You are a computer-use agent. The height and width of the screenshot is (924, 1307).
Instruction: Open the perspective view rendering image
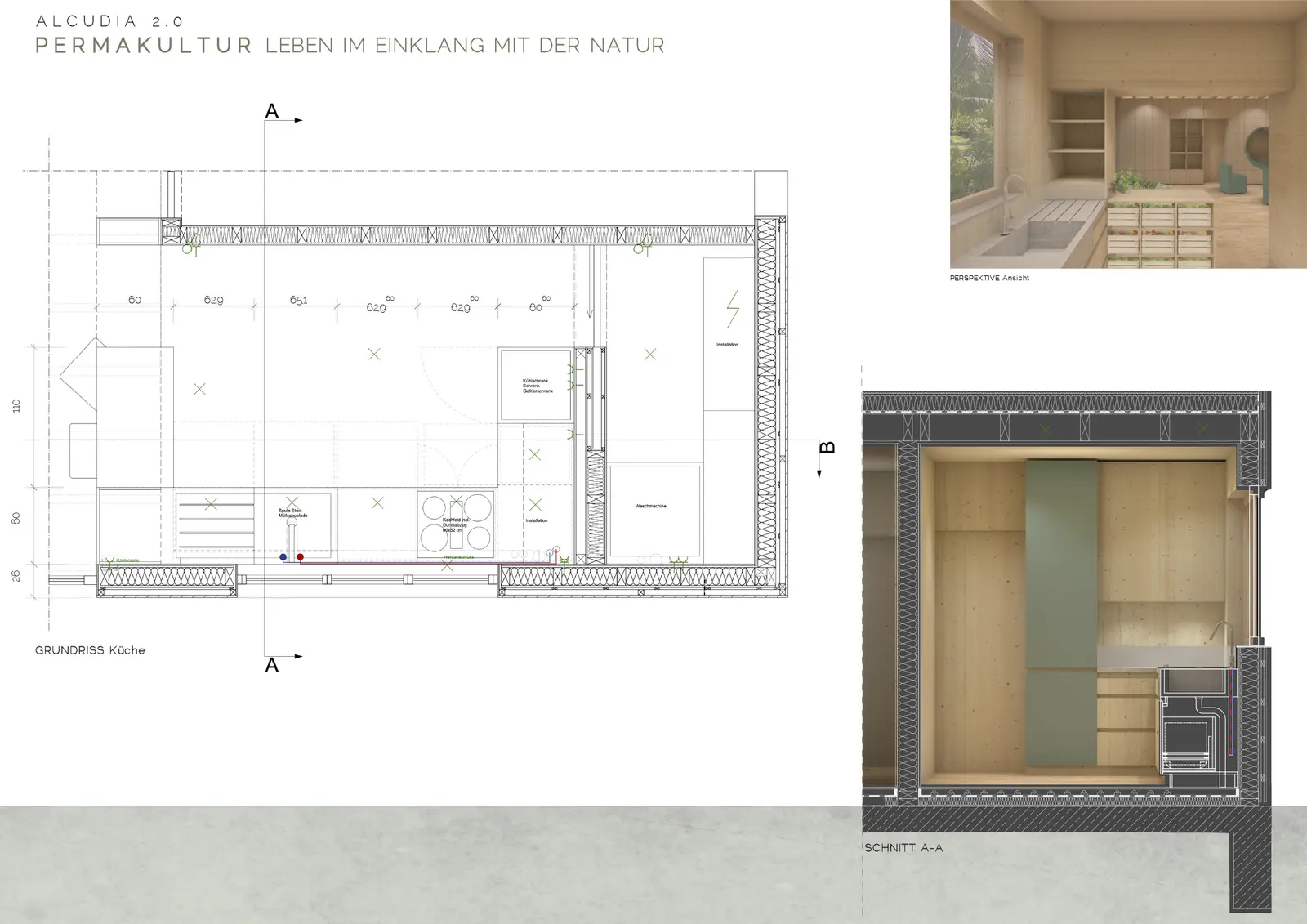(1127, 134)
